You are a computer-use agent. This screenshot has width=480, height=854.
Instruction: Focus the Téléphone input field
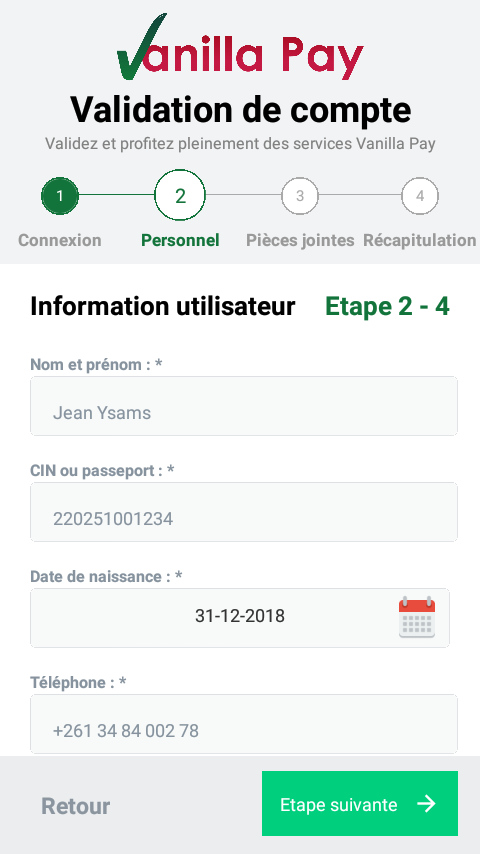(x=244, y=724)
